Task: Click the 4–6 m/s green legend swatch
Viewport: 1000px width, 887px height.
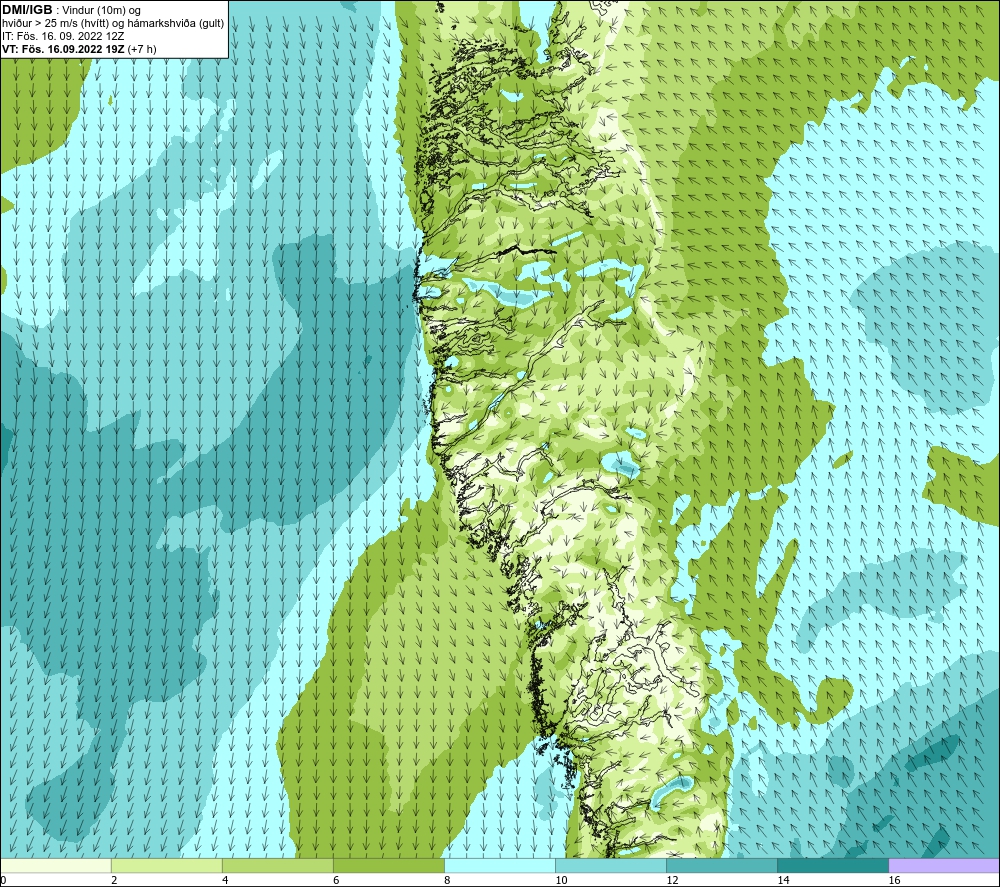Action: (278, 865)
